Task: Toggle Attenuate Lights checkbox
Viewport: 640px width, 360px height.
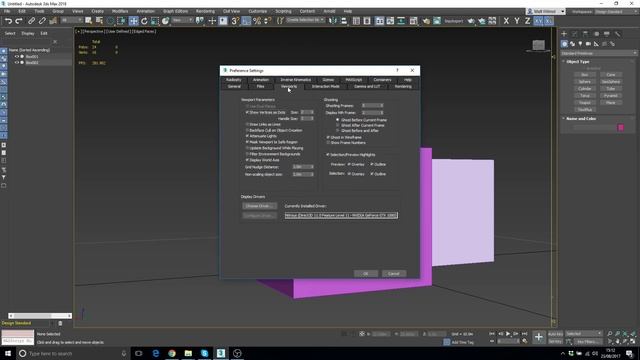Action: pos(247,136)
